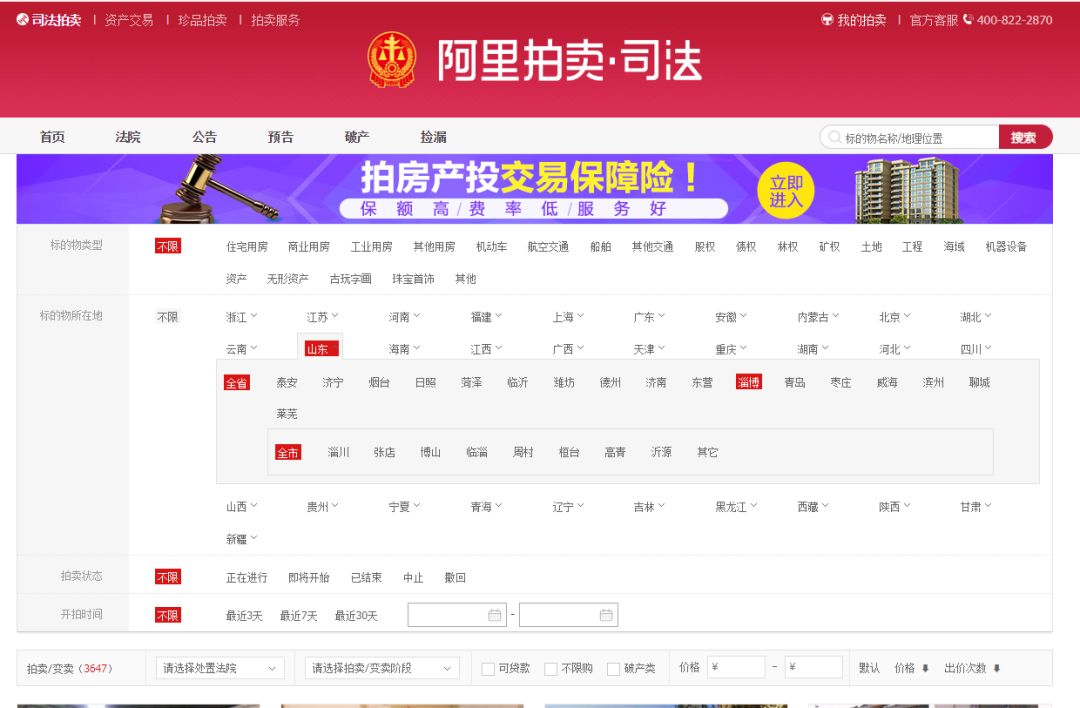Filter status 正在进行
The image size is (1080, 708).
point(247,578)
